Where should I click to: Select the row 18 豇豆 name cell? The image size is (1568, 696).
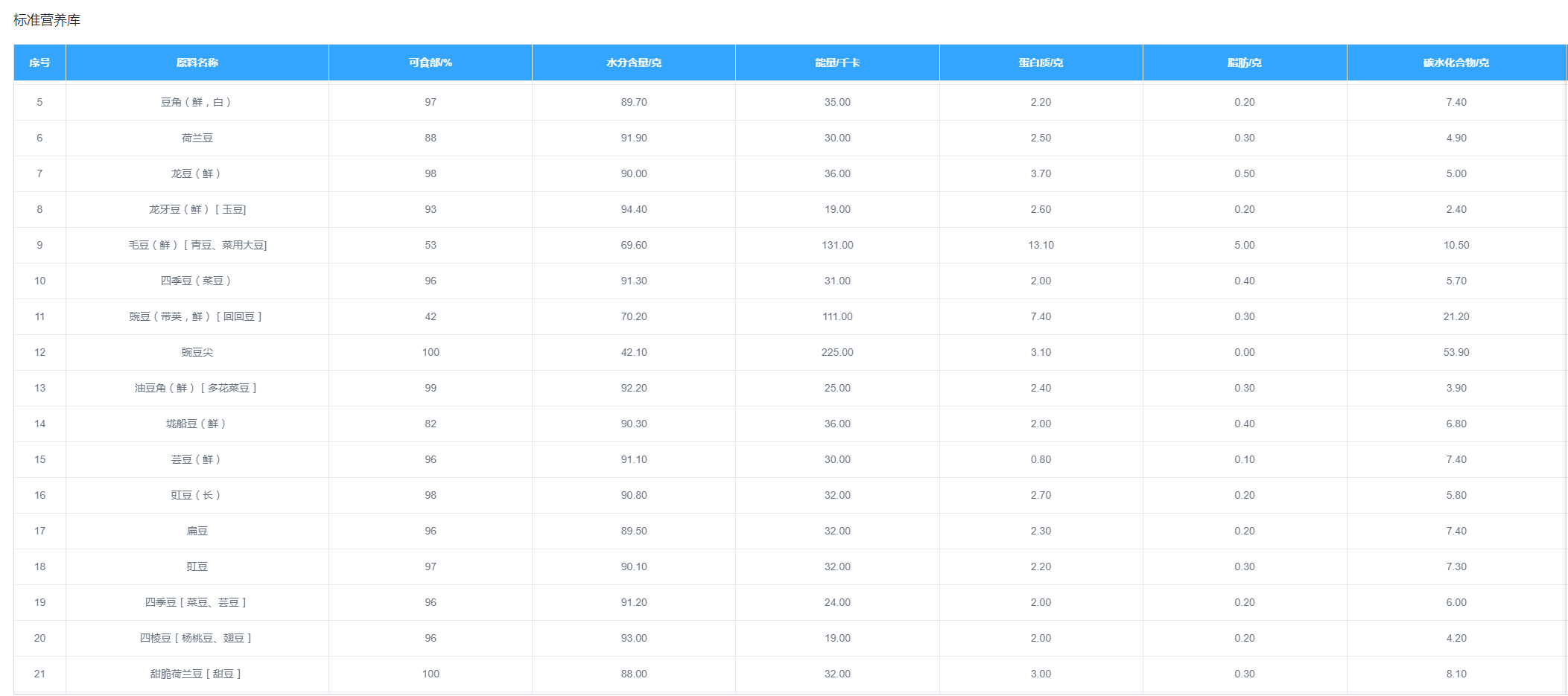tap(197, 566)
